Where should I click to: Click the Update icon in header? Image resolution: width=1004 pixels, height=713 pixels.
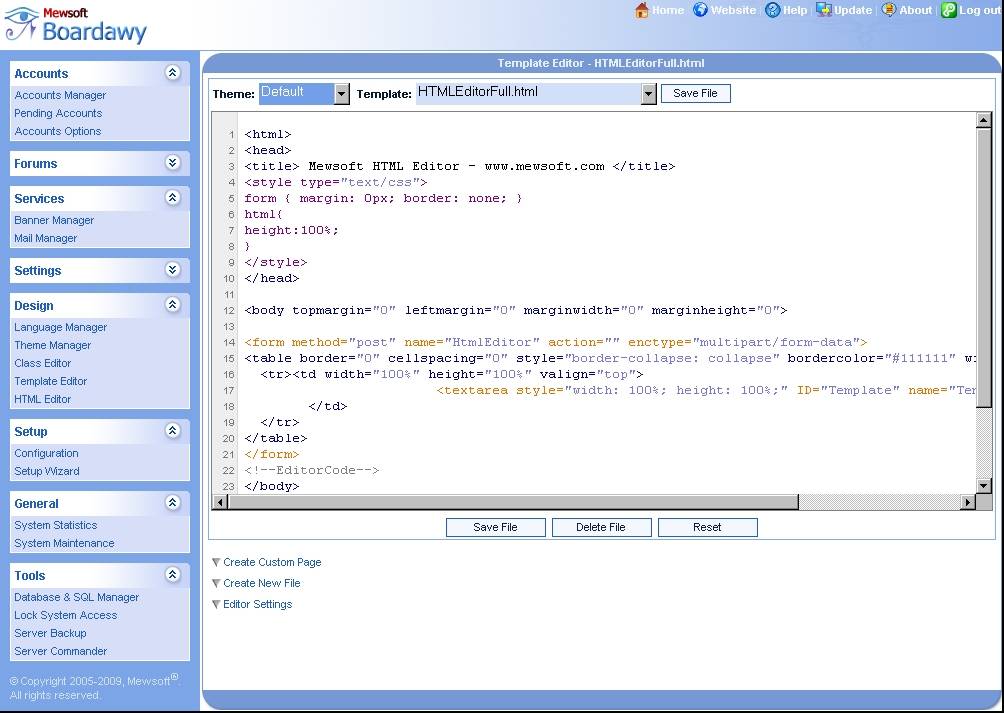click(823, 10)
